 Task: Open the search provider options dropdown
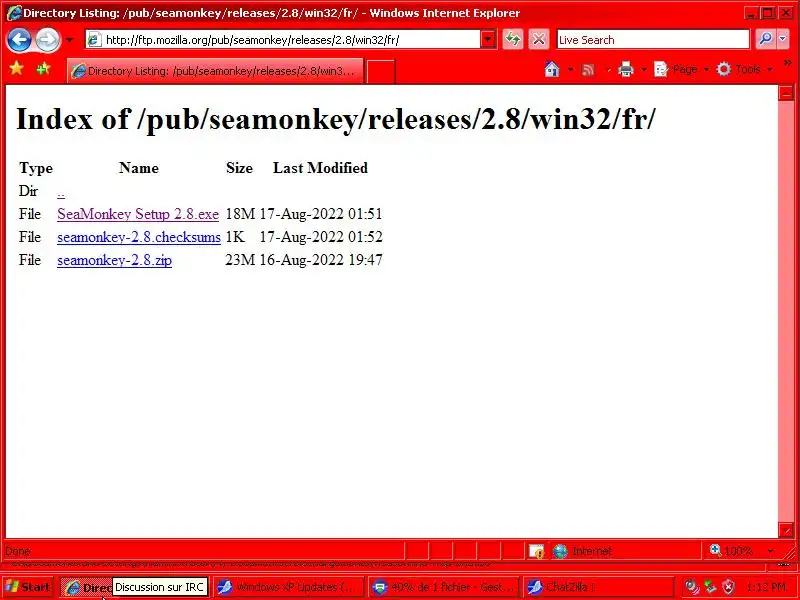(783, 39)
